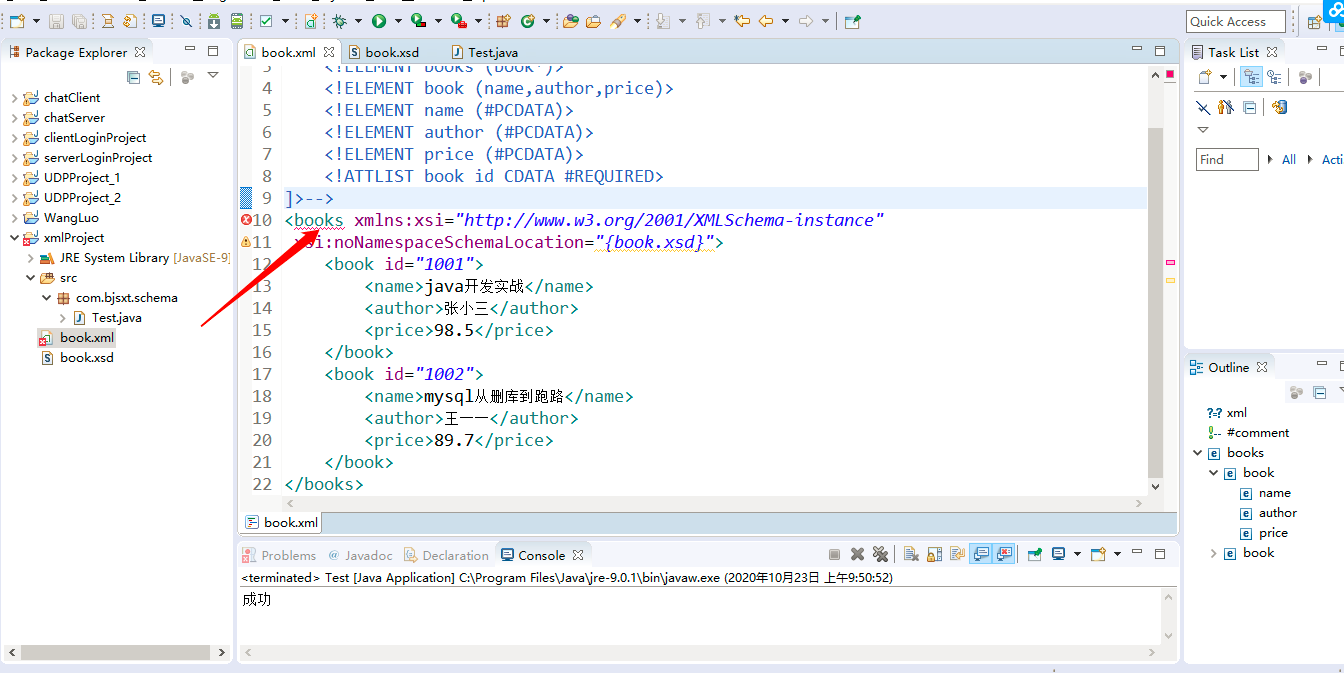Viewport: 1344px width, 673px height.
Task: Click the Last Edit Location icon
Action: (741, 21)
